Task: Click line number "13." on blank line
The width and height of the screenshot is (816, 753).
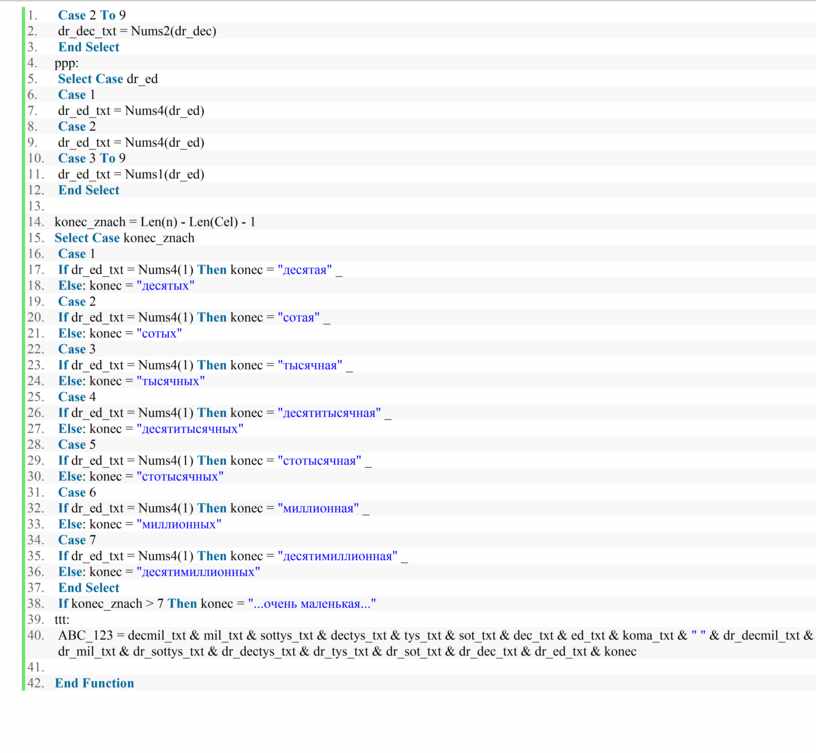Action: coord(35,206)
